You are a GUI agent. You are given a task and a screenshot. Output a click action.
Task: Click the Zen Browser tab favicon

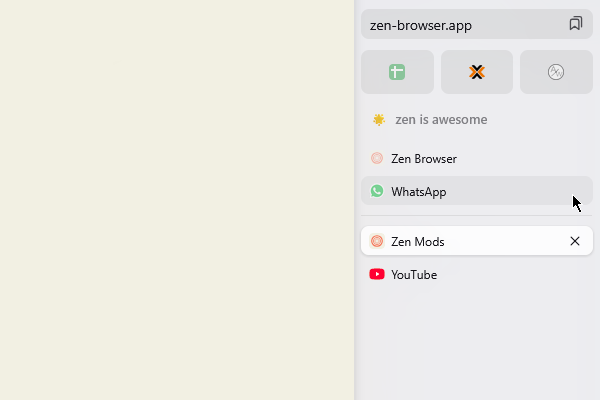(x=377, y=158)
